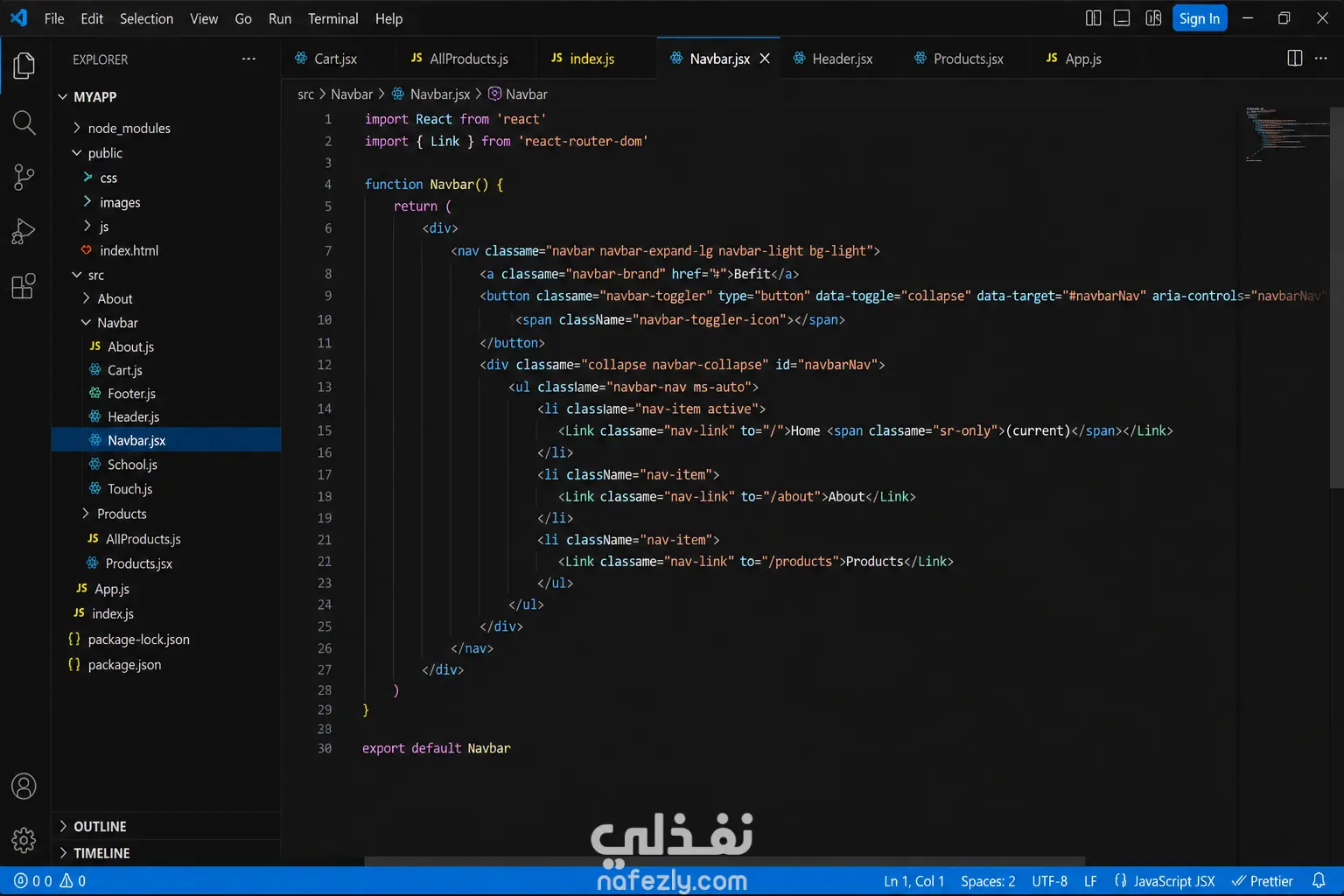1344x896 pixels.
Task: Click the Explorer views more actions ellipsis
Action: (248, 59)
